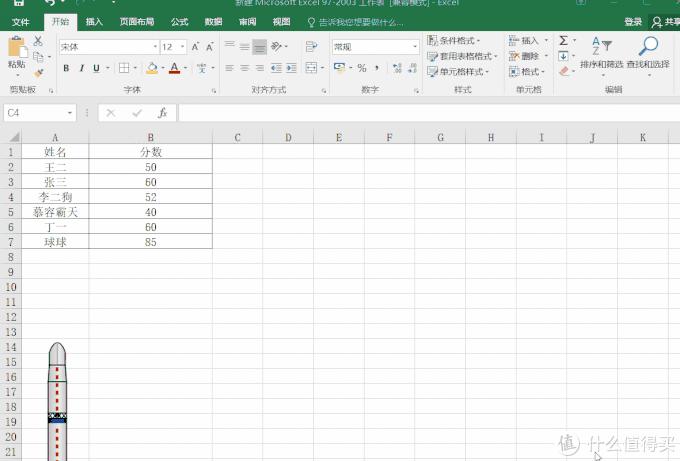The width and height of the screenshot is (680, 461).
Task: Align text left
Action: (x=229, y=68)
